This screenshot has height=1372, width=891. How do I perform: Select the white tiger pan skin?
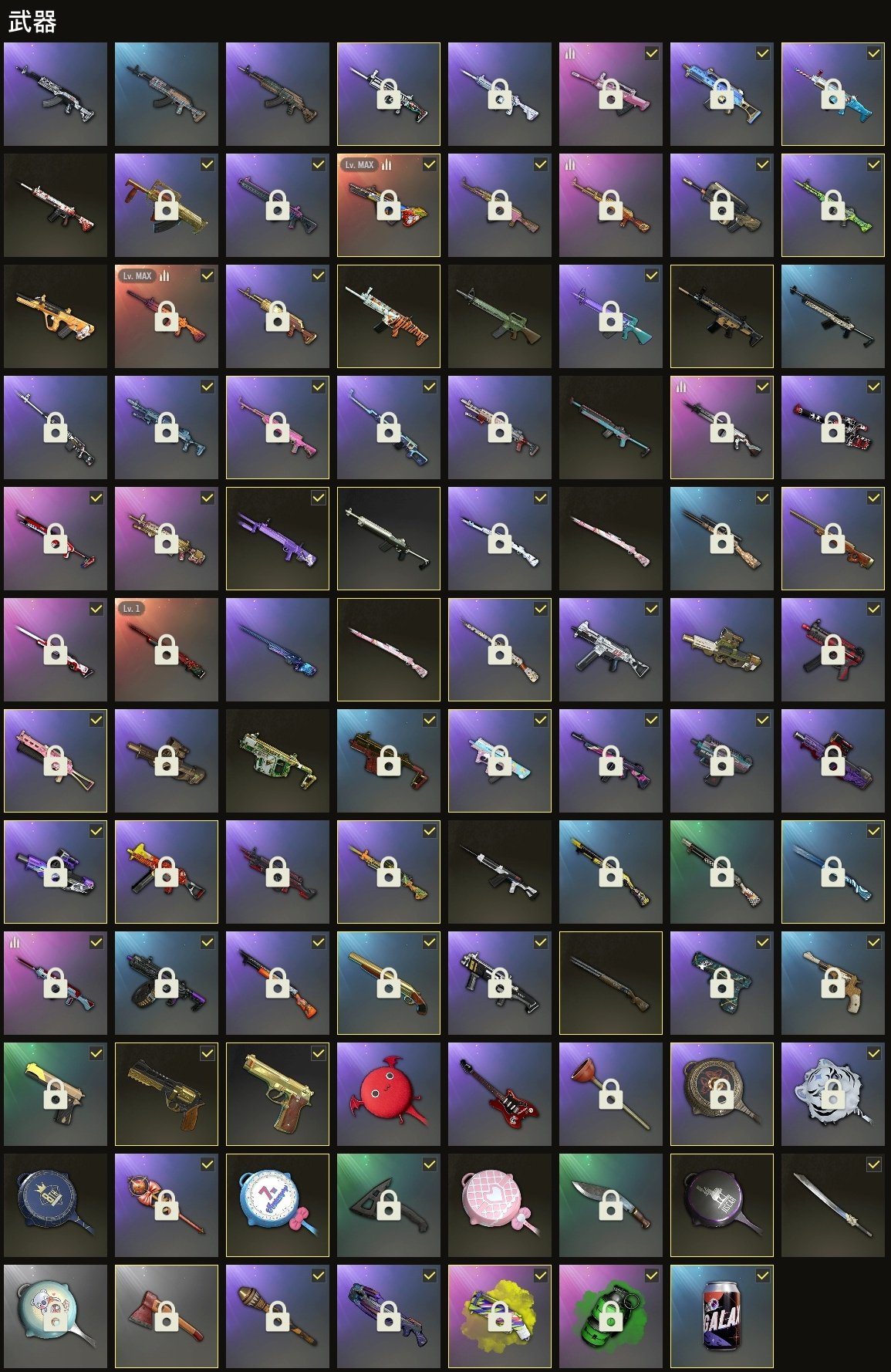[833, 1094]
